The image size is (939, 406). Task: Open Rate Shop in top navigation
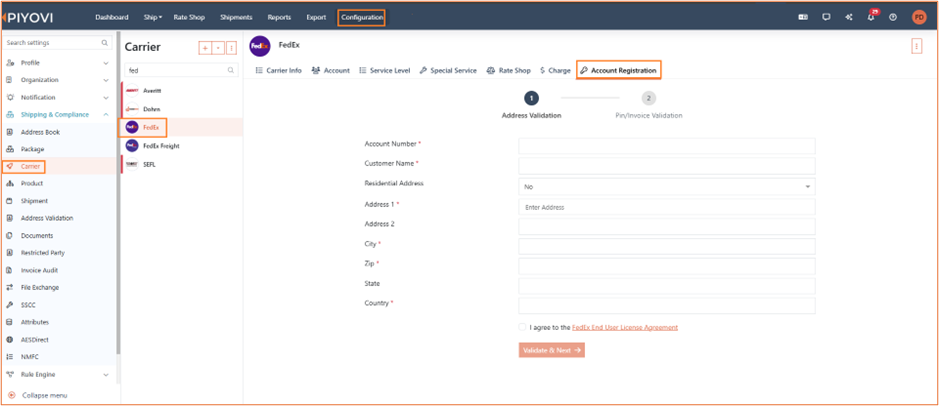[x=189, y=17]
